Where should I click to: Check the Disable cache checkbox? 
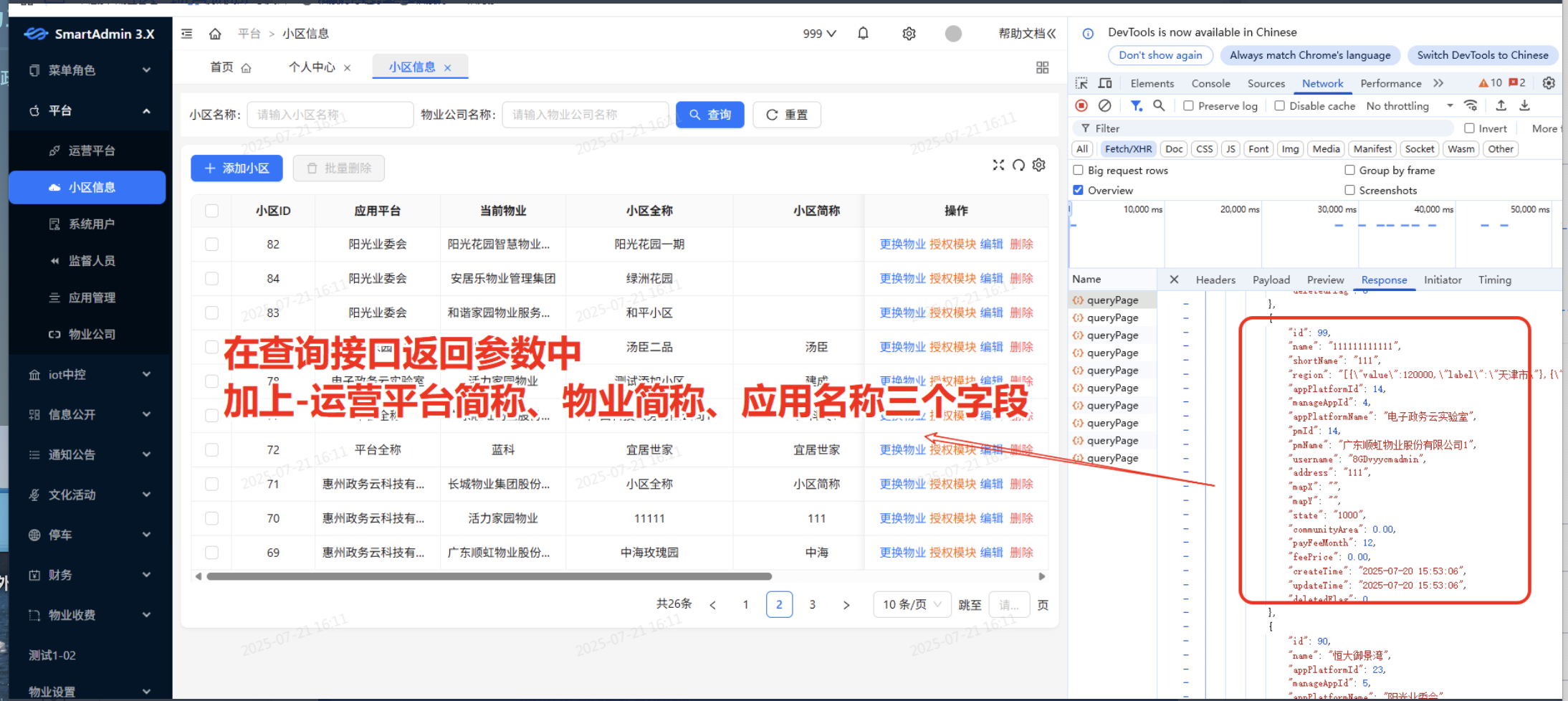pyautogui.click(x=1280, y=105)
